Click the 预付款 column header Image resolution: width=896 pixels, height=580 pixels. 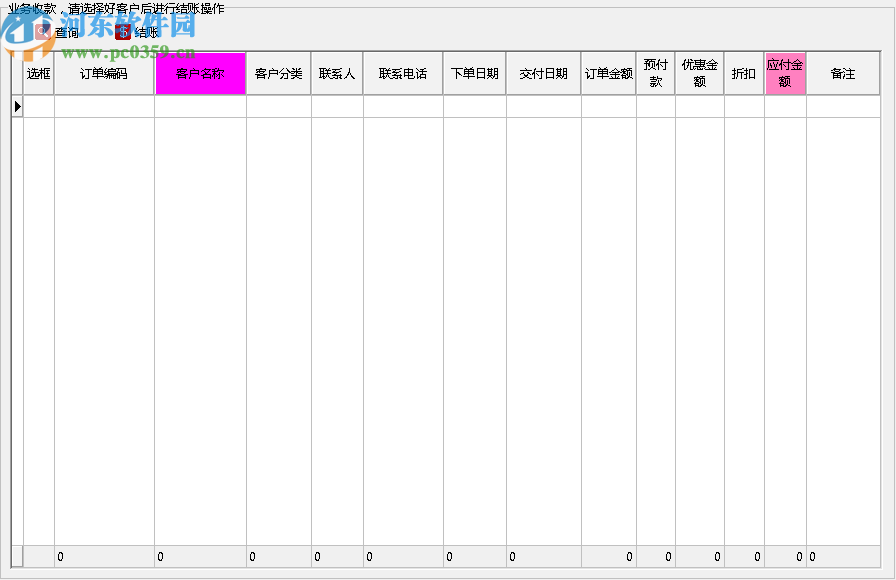656,74
